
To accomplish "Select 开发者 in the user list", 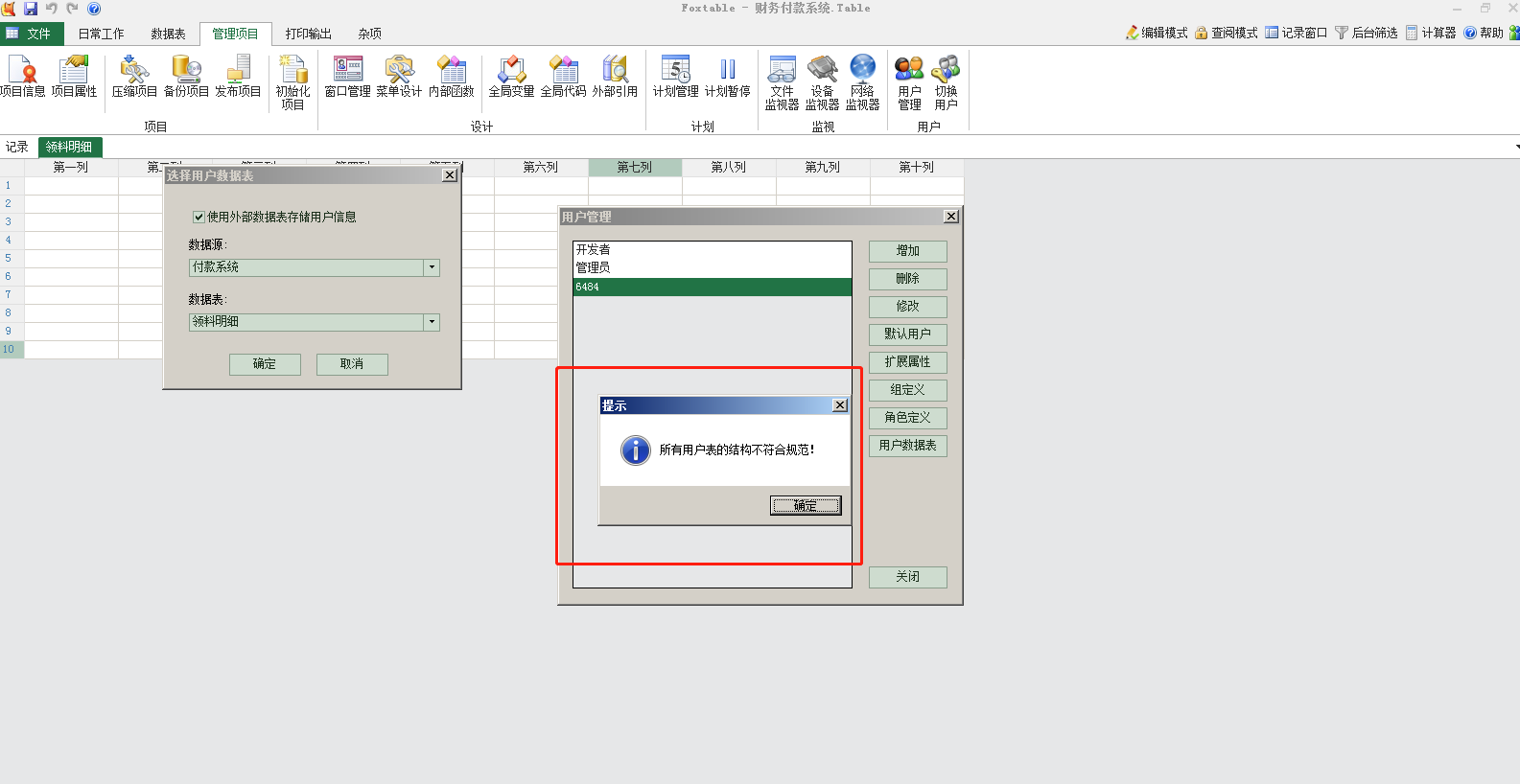I will click(713, 249).
